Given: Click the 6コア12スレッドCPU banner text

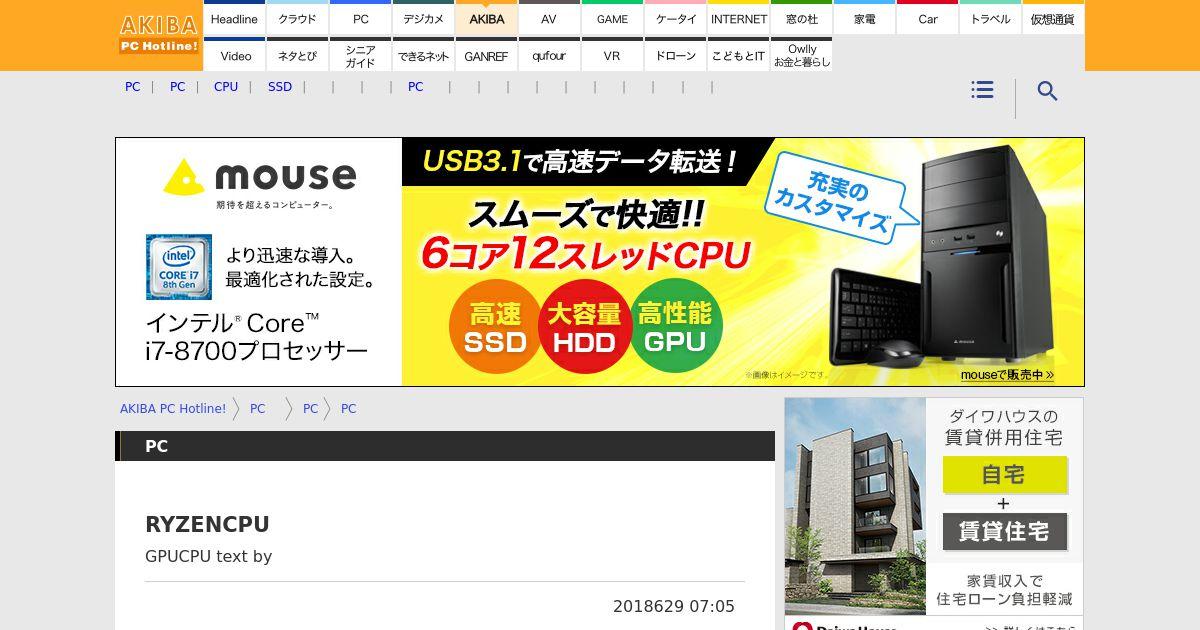Looking at the screenshot, I should pos(585,254).
